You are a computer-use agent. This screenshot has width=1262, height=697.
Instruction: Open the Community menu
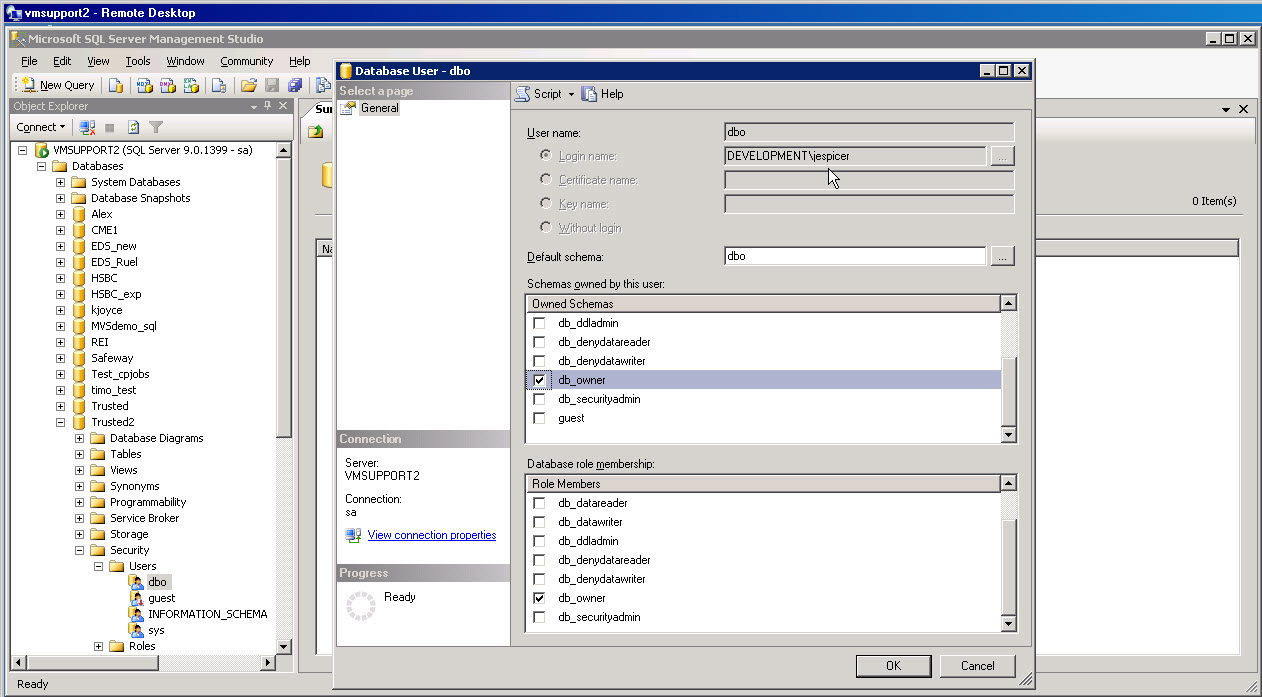pyautogui.click(x=247, y=61)
